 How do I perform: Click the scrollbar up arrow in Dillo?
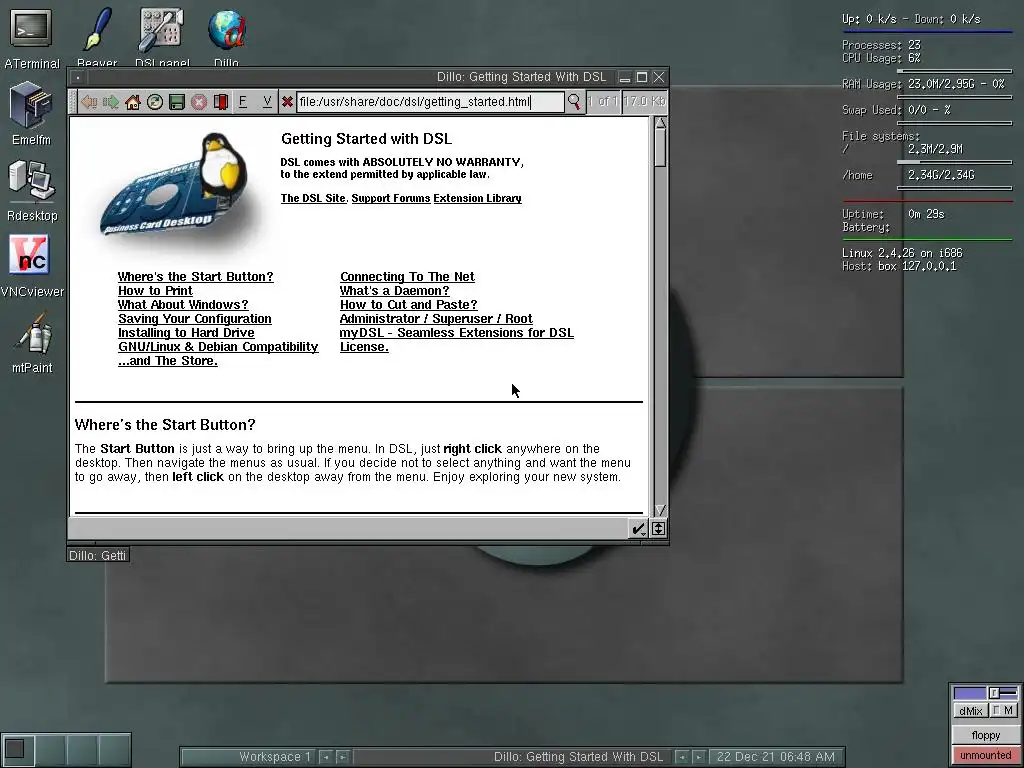[x=660, y=123]
